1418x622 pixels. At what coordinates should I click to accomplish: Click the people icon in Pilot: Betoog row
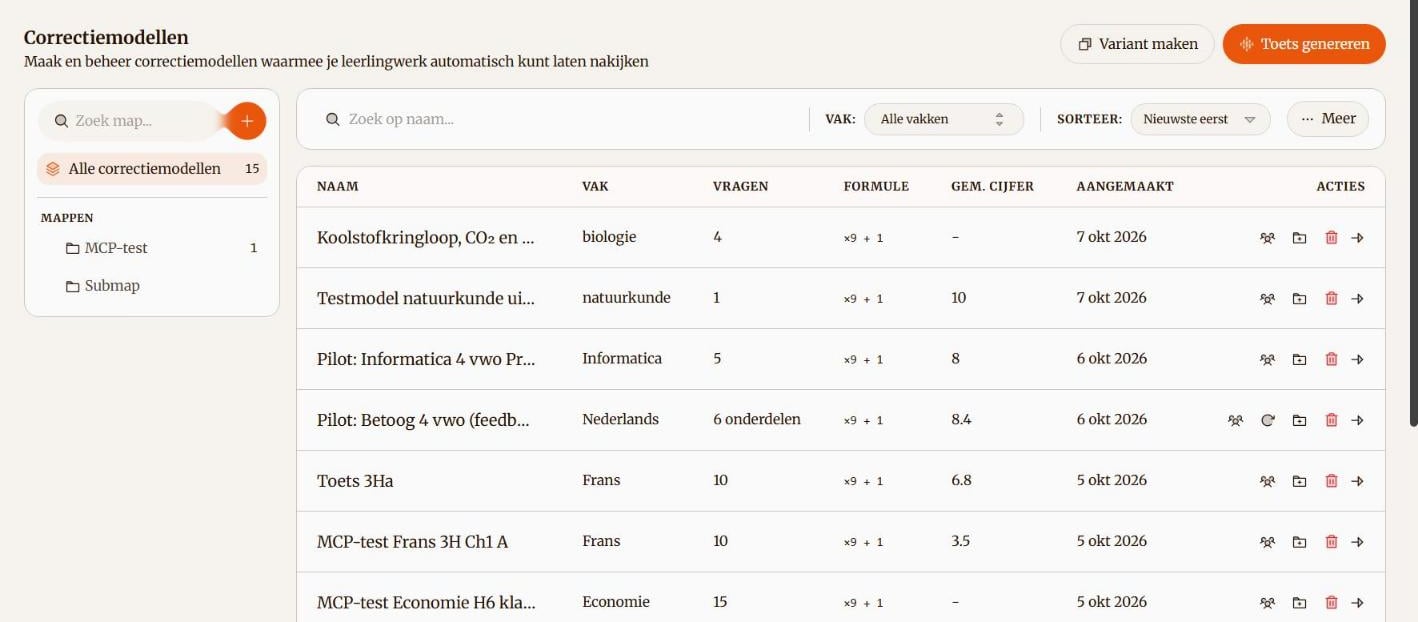pyautogui.click(x=1235, y=421)
